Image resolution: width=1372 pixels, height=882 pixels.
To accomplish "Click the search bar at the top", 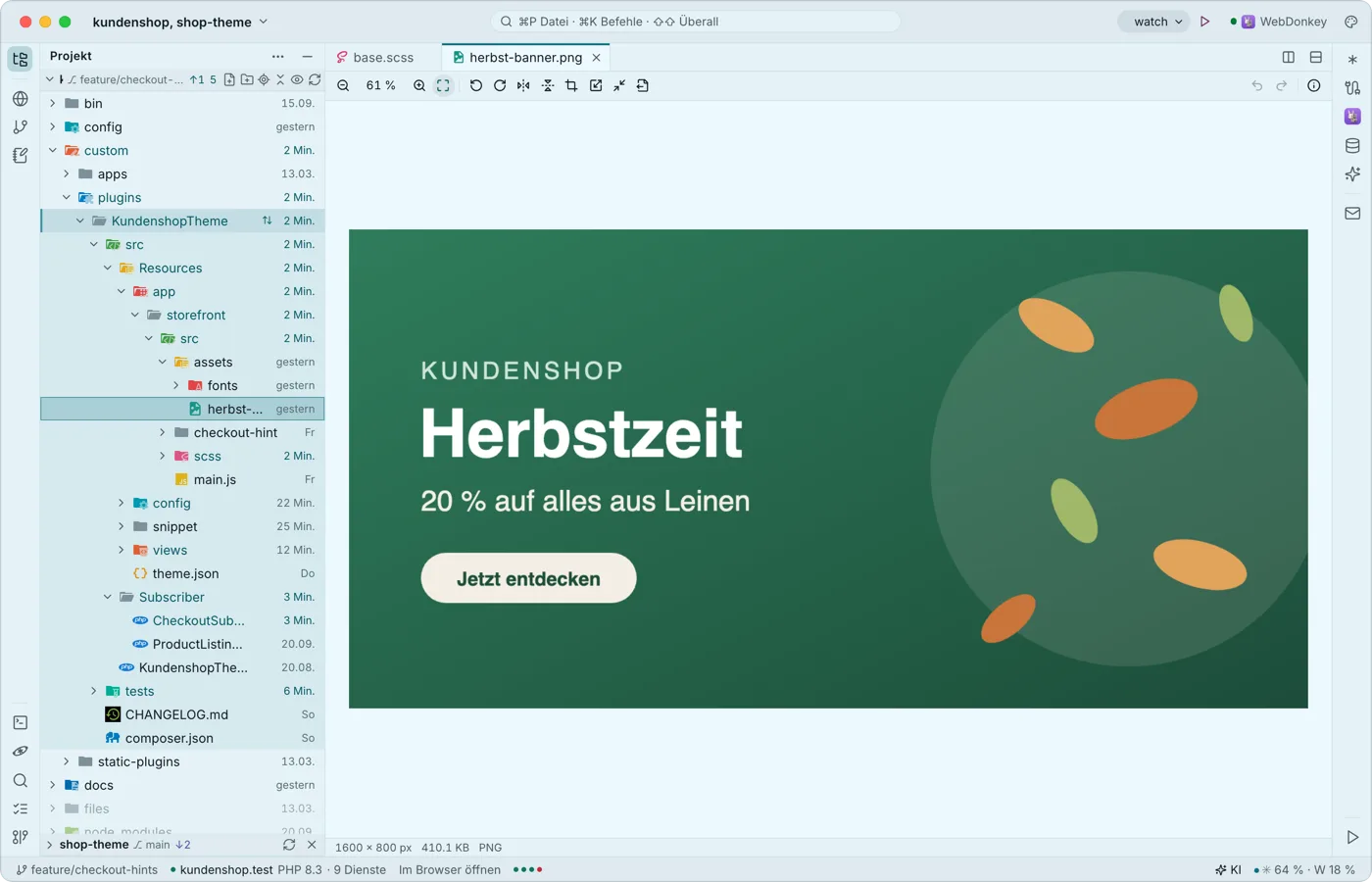I will click(x=695, y=22).
